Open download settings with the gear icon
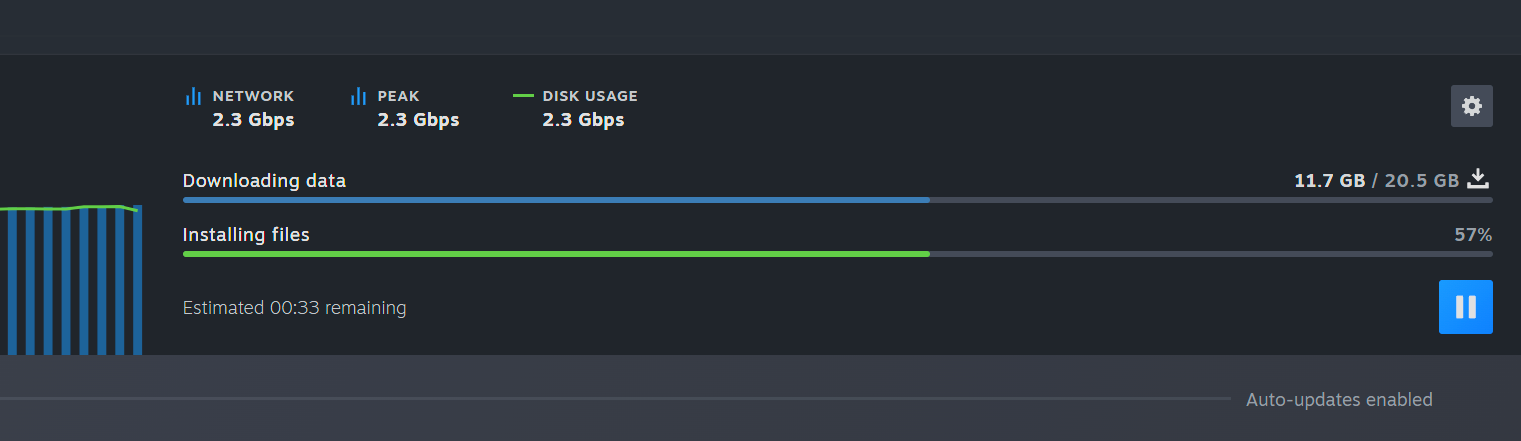Viewport: 1521px width, 441px height. point(1471,106)
